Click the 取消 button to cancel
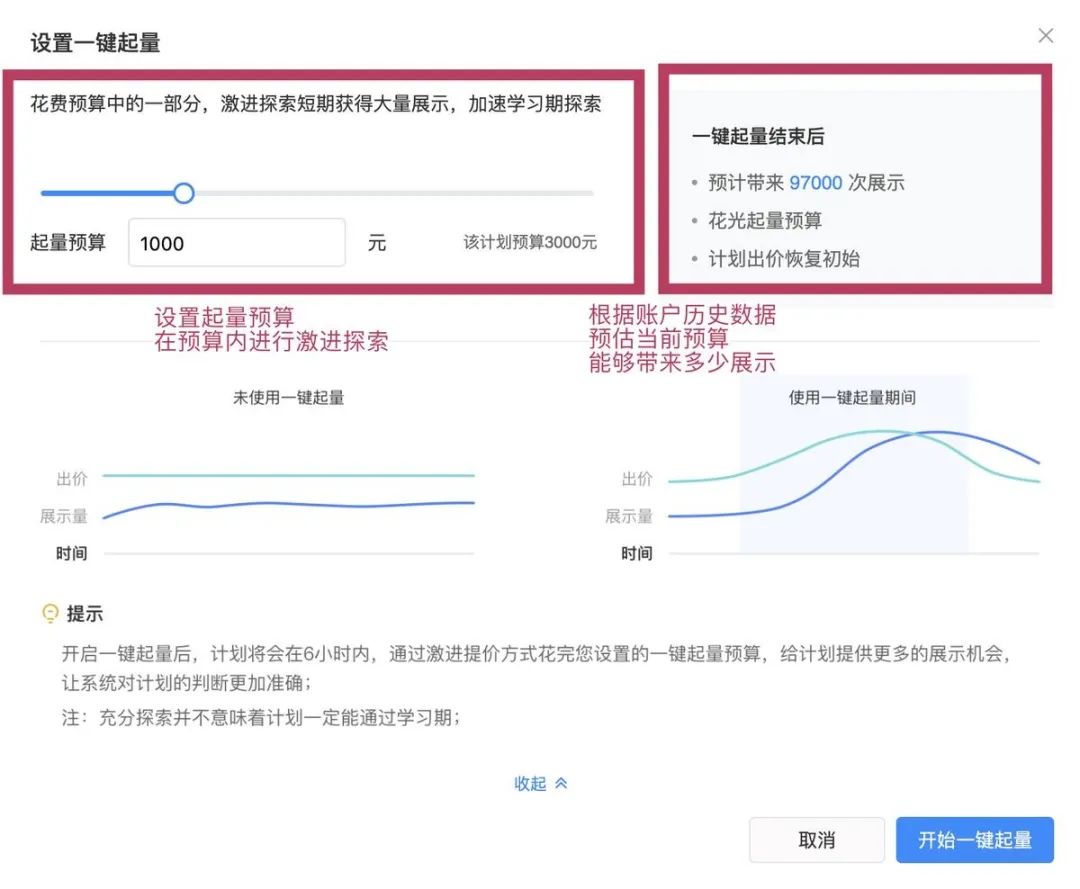This screenshot has width=1080, height=889. 816,840
